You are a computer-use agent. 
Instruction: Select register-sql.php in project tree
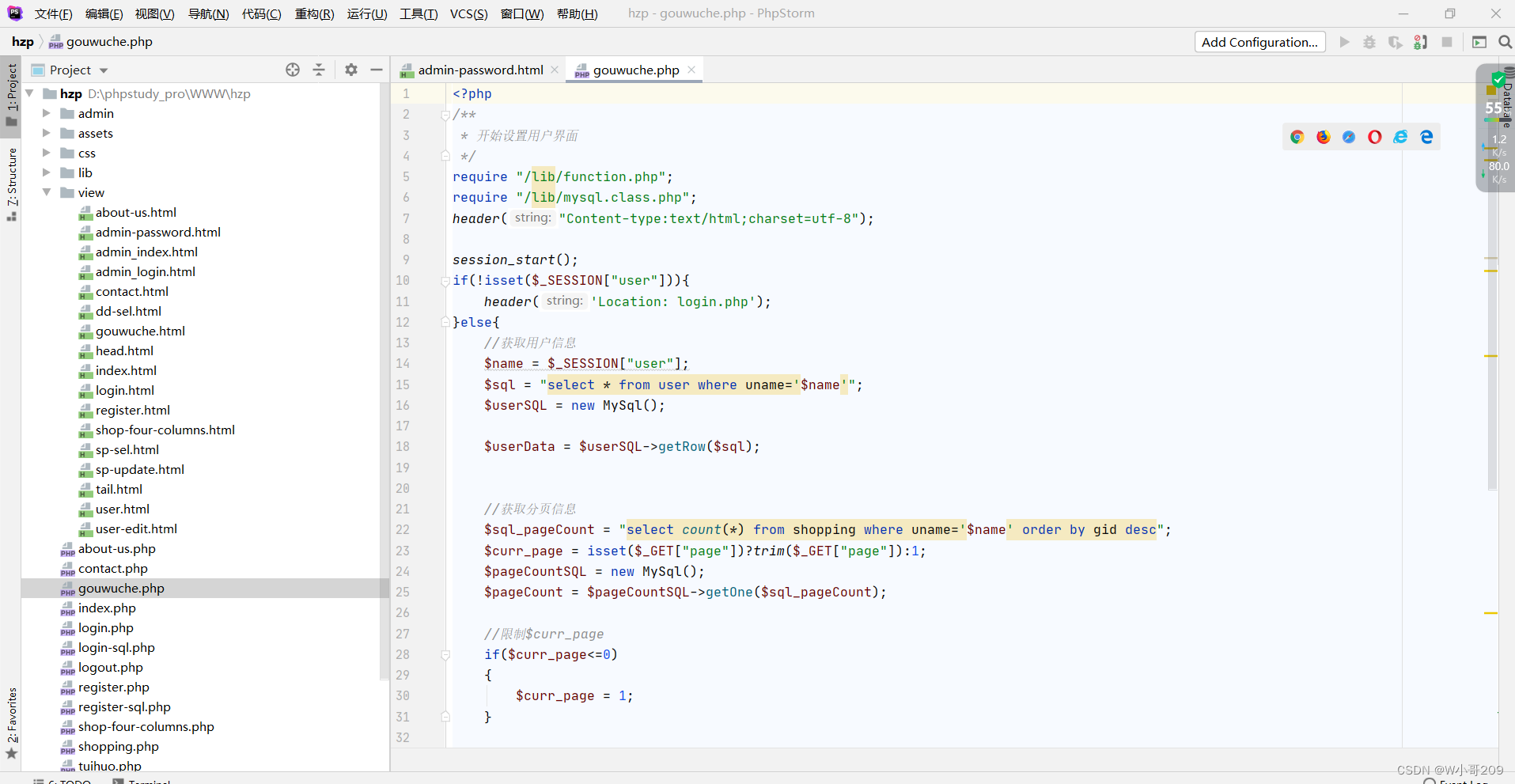(124, 706)
